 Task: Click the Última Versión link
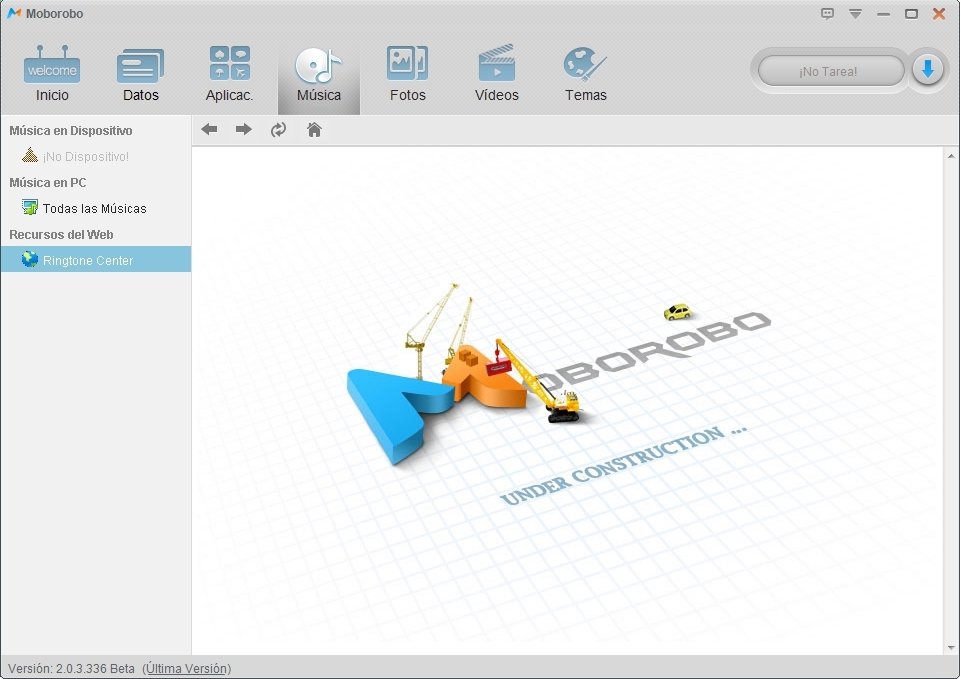(x=186, y=669)
